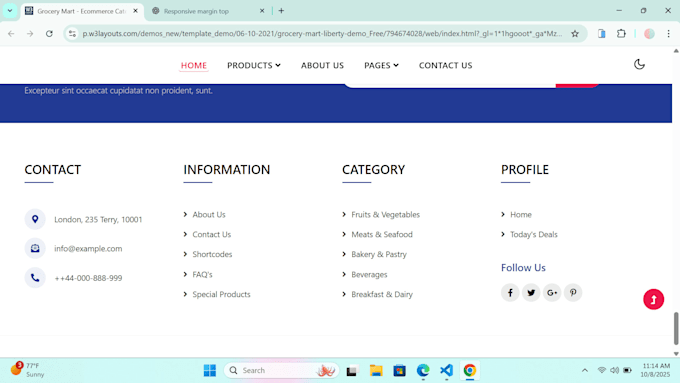Go to HOME in the navigation
The width and height of the screenshot is (680, 383).
coord(194,65)
